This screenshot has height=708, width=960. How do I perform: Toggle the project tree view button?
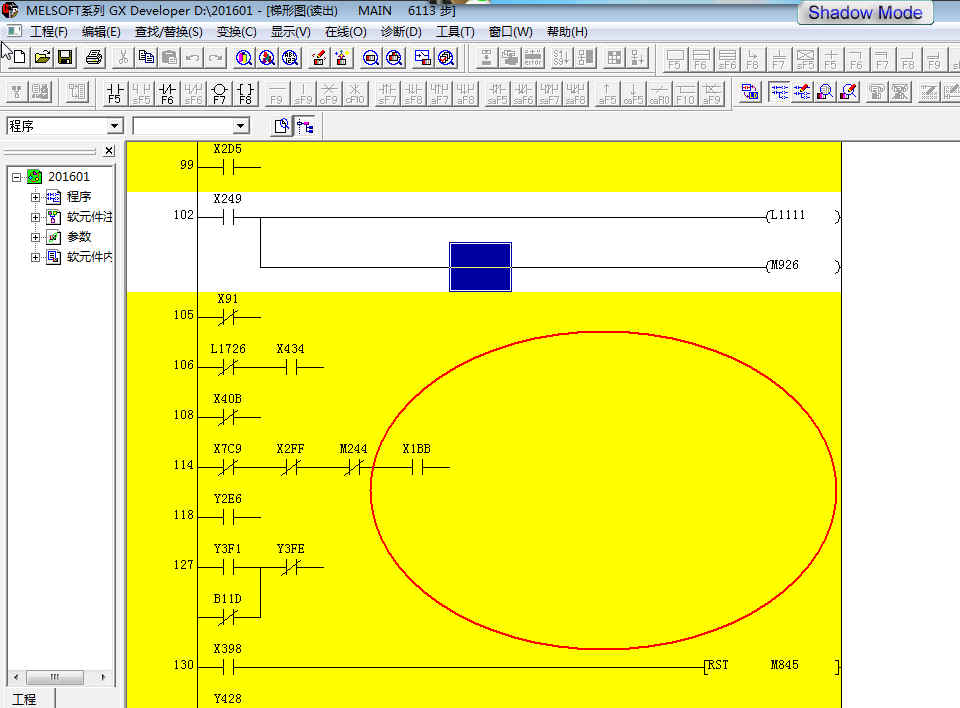click(x=304, y=126)
